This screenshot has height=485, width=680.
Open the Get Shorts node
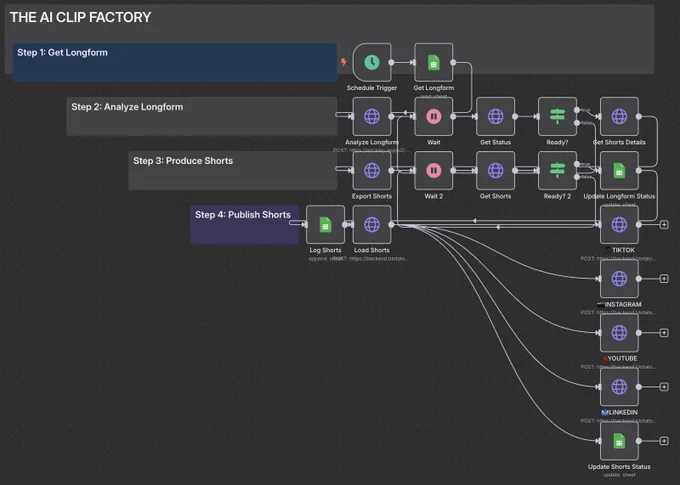(x=495, y=170)
